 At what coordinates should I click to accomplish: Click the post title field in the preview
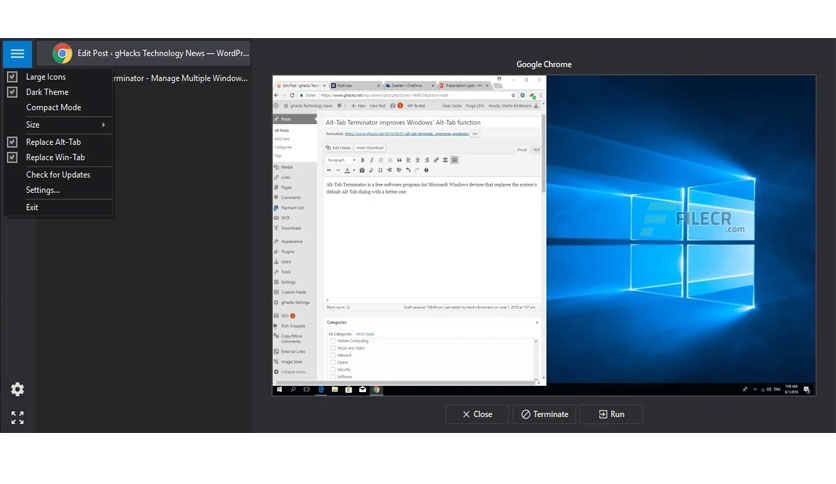coord(431,123)
